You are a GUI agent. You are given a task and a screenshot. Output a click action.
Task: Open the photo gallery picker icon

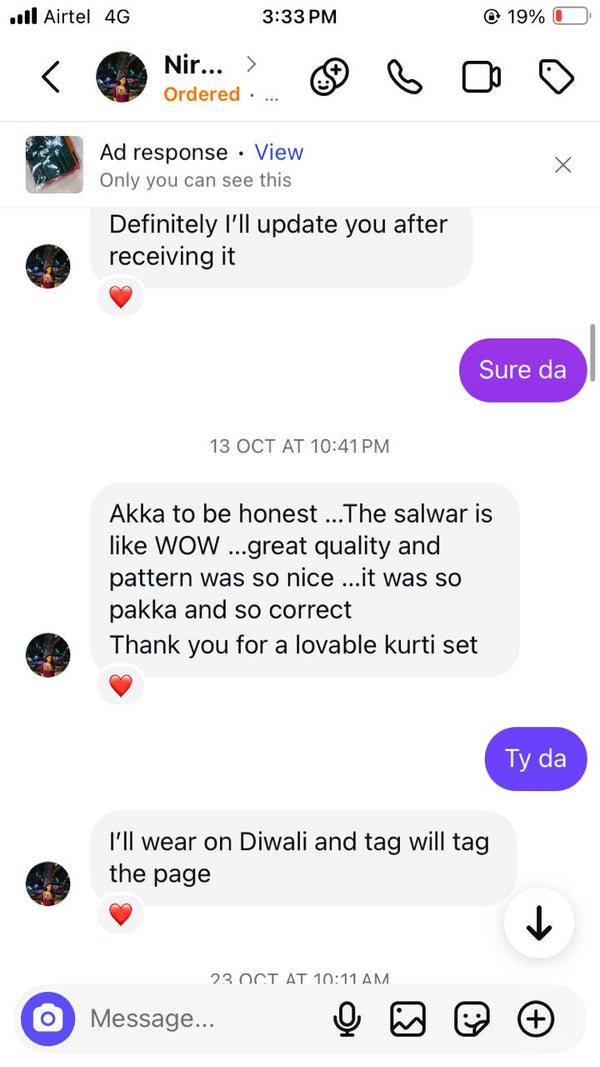407,1019
